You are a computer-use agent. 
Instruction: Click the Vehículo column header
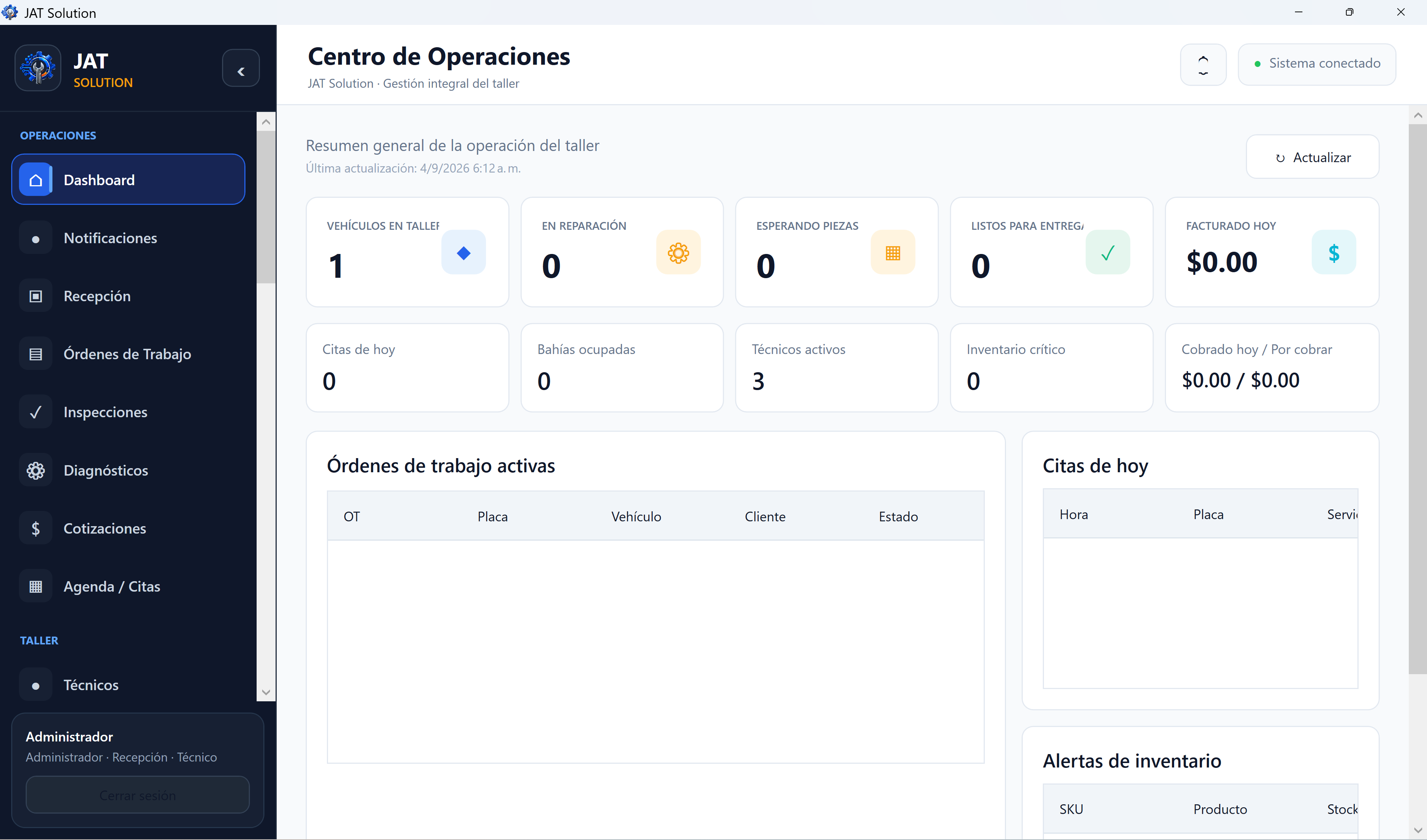pyautogui.click(x=636, y=517)
